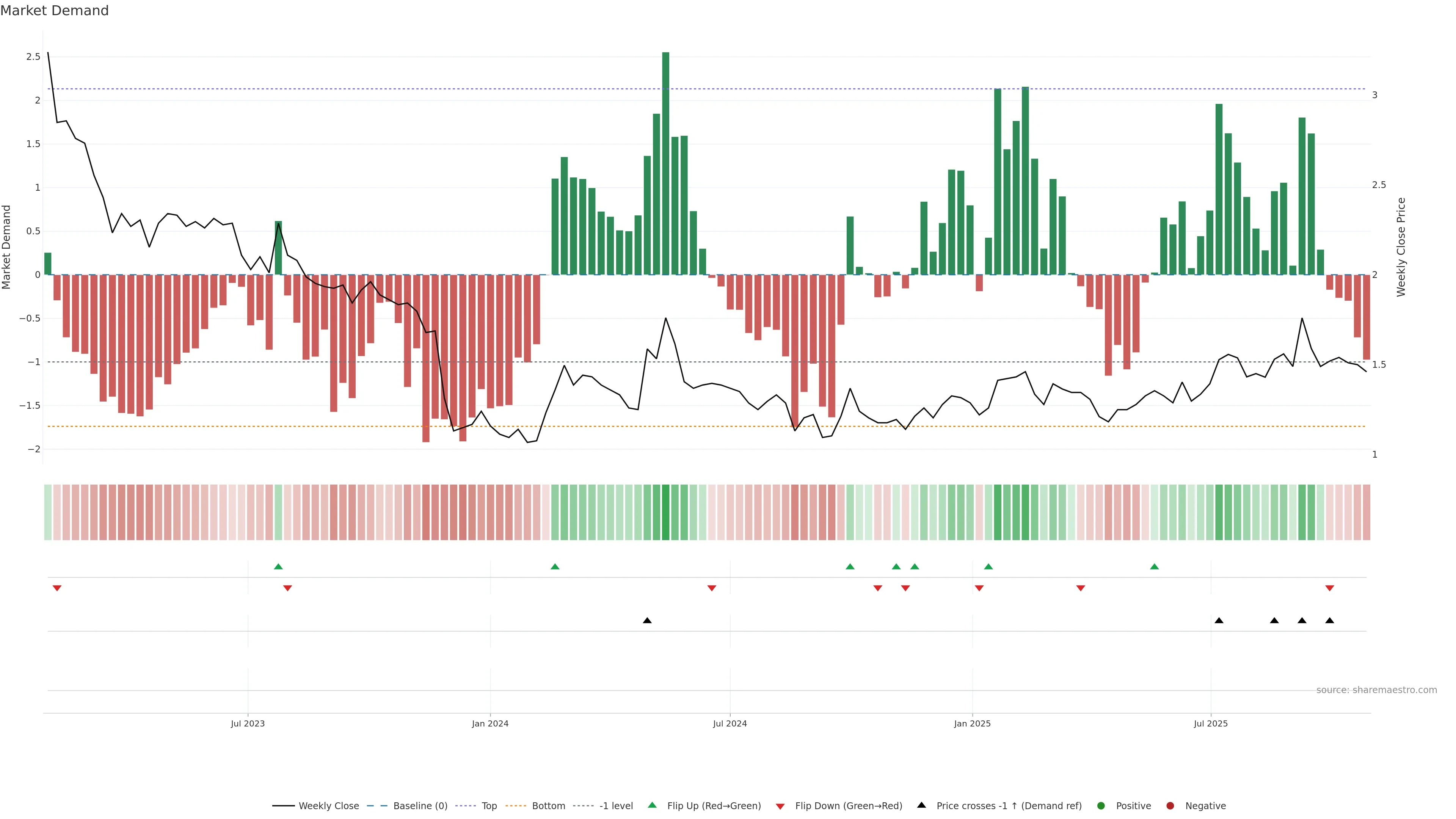Click the Market Demand chart title
The image size is (1456, 819).
pyautogui.click(x=54, y=11)
